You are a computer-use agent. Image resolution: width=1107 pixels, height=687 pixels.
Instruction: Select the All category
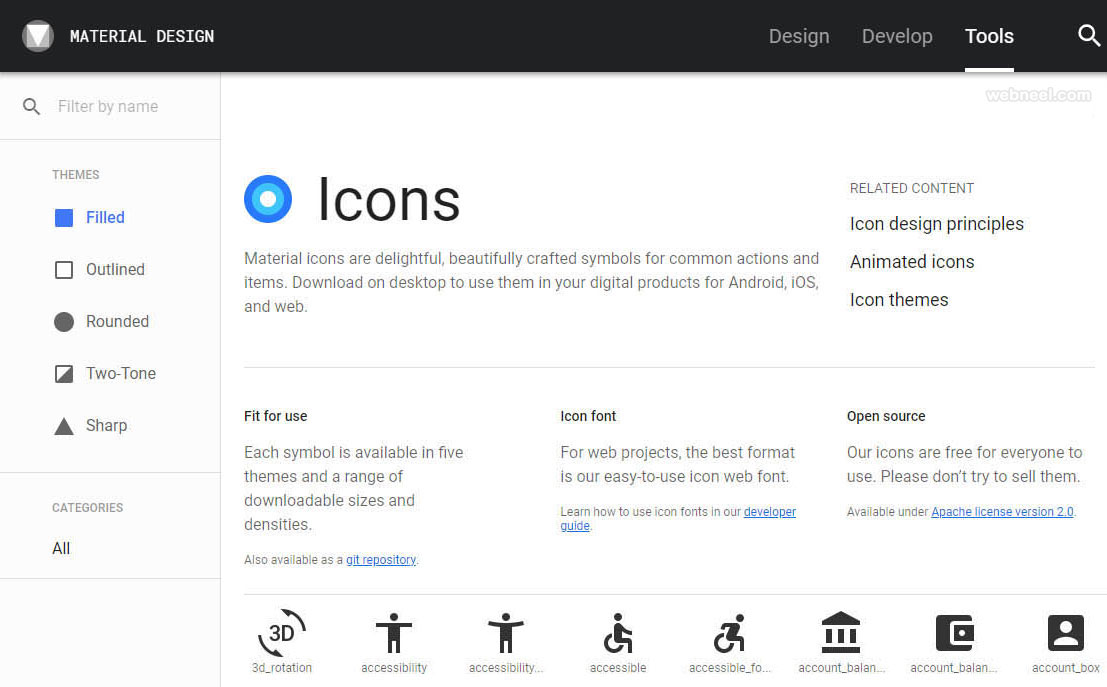coord(61,549)
